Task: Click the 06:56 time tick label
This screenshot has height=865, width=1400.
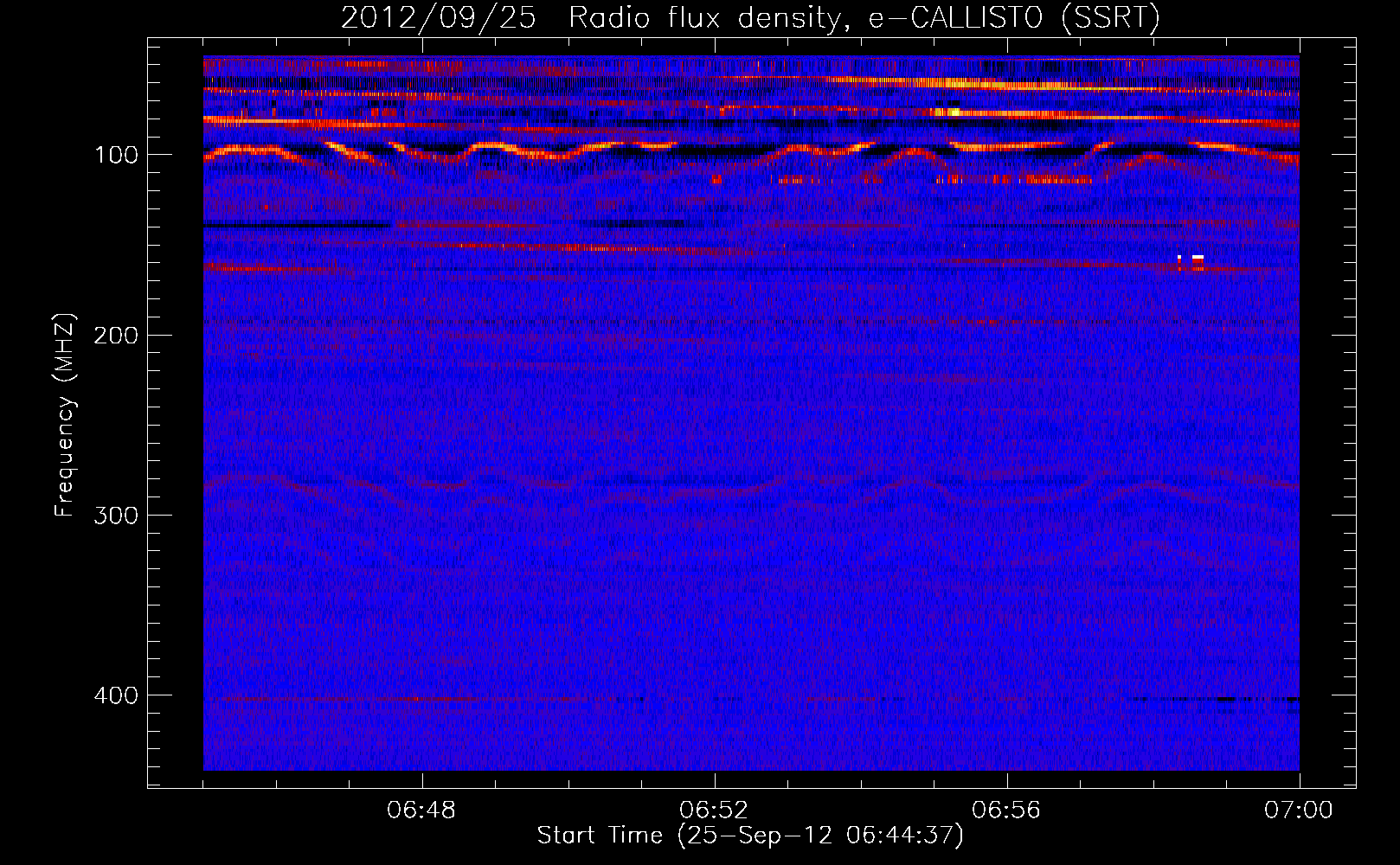Action: point(1006,810)
